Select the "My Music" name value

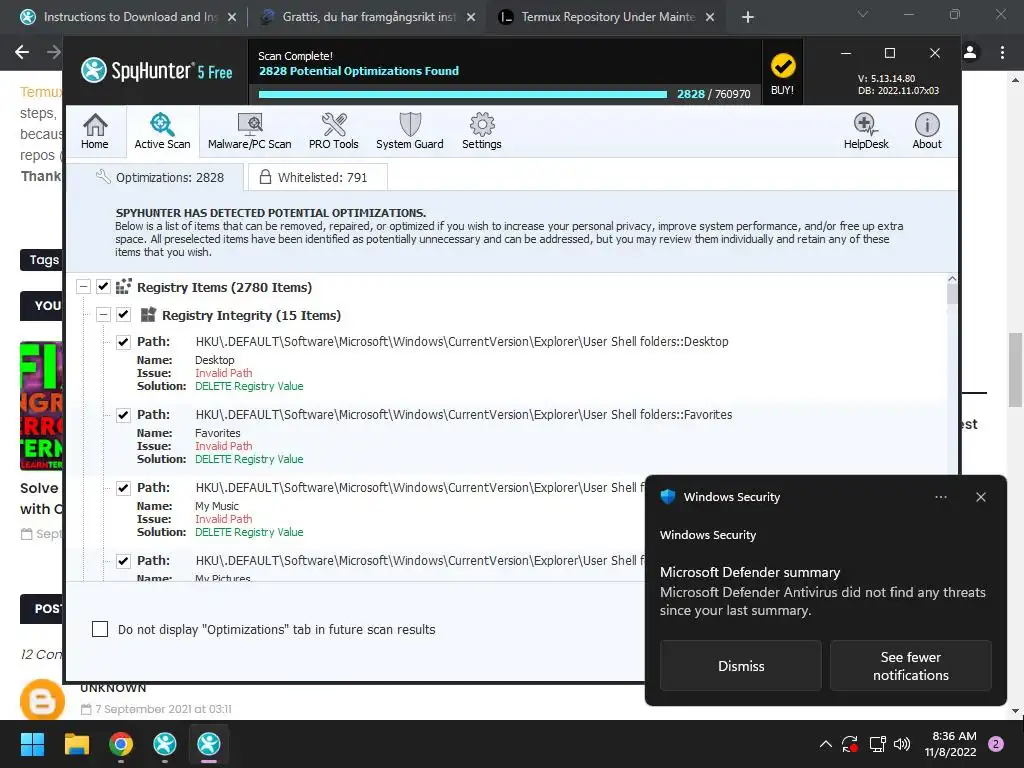(x=217, y=506)
